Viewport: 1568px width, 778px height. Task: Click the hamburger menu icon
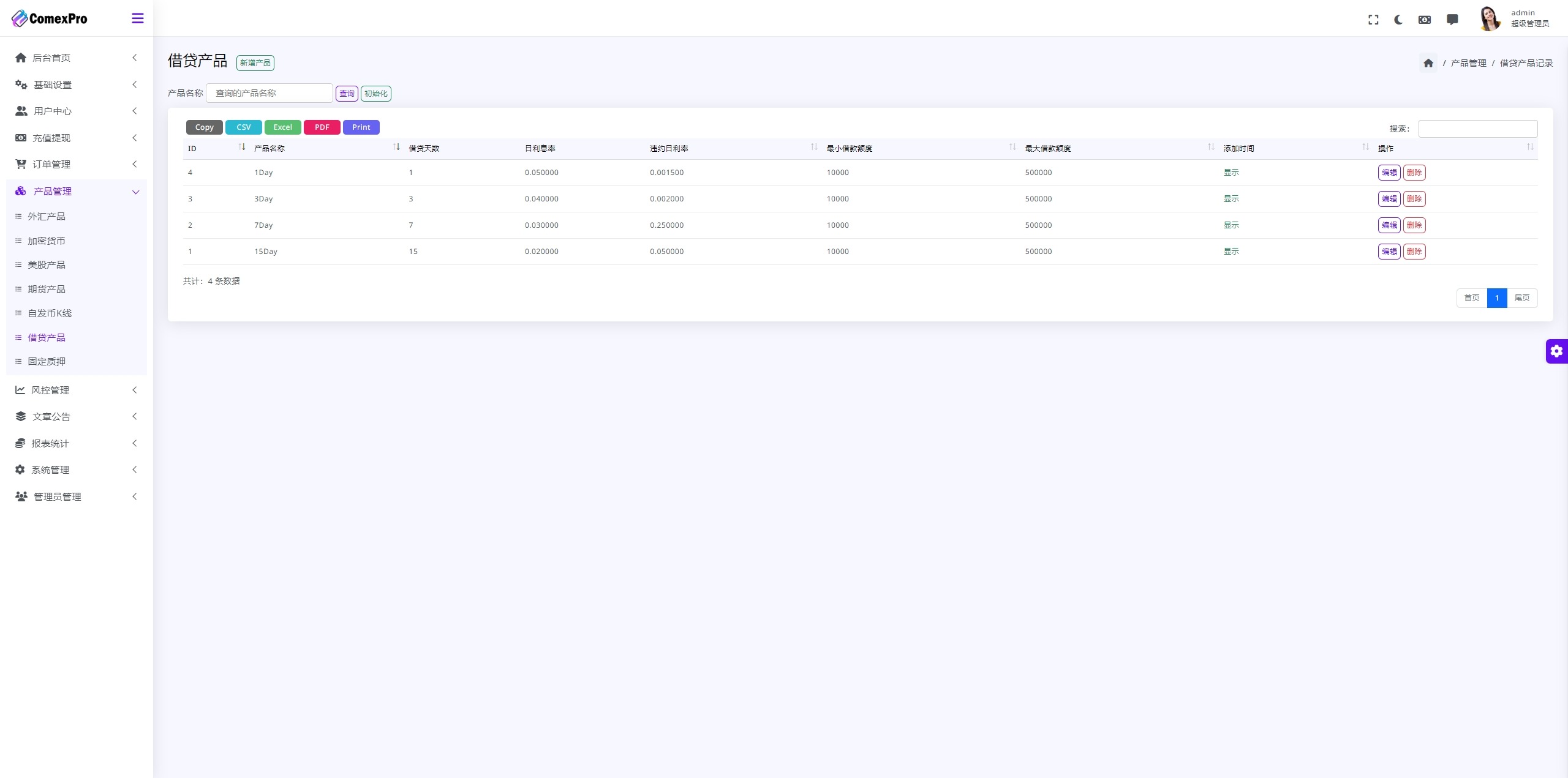point(138,18)
